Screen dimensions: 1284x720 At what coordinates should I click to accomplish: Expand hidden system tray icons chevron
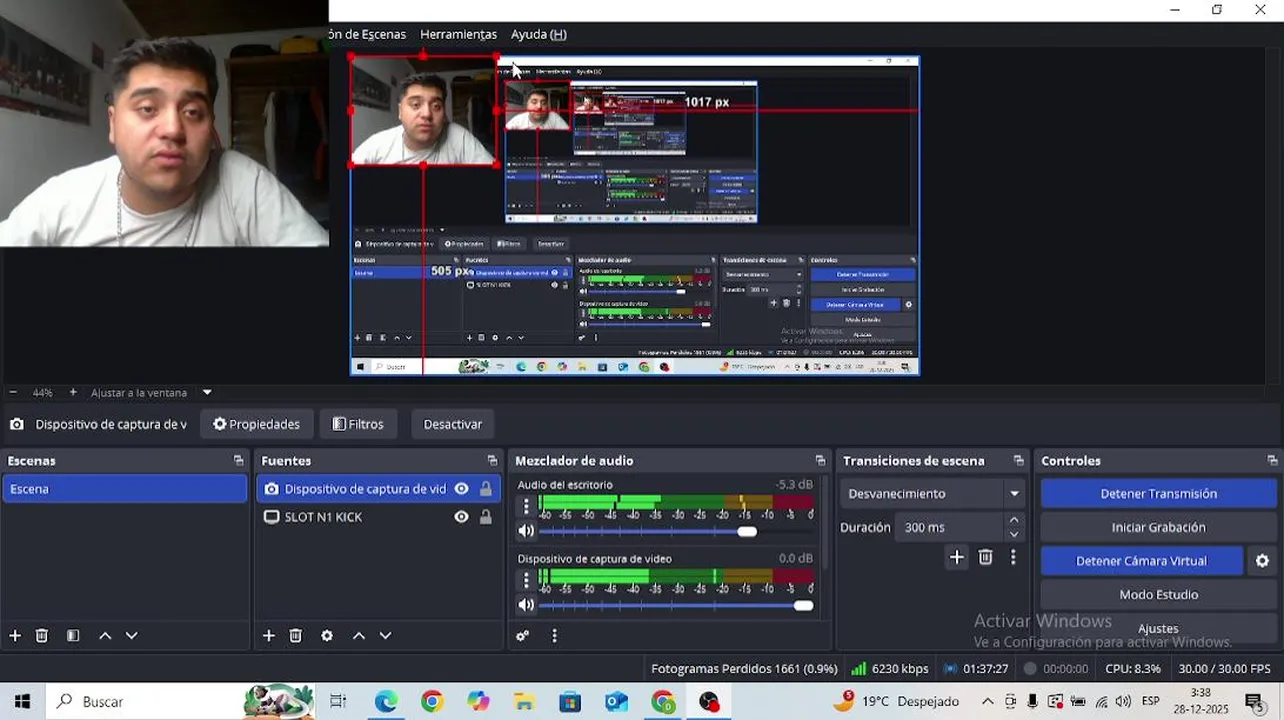(x=987, y=701)
